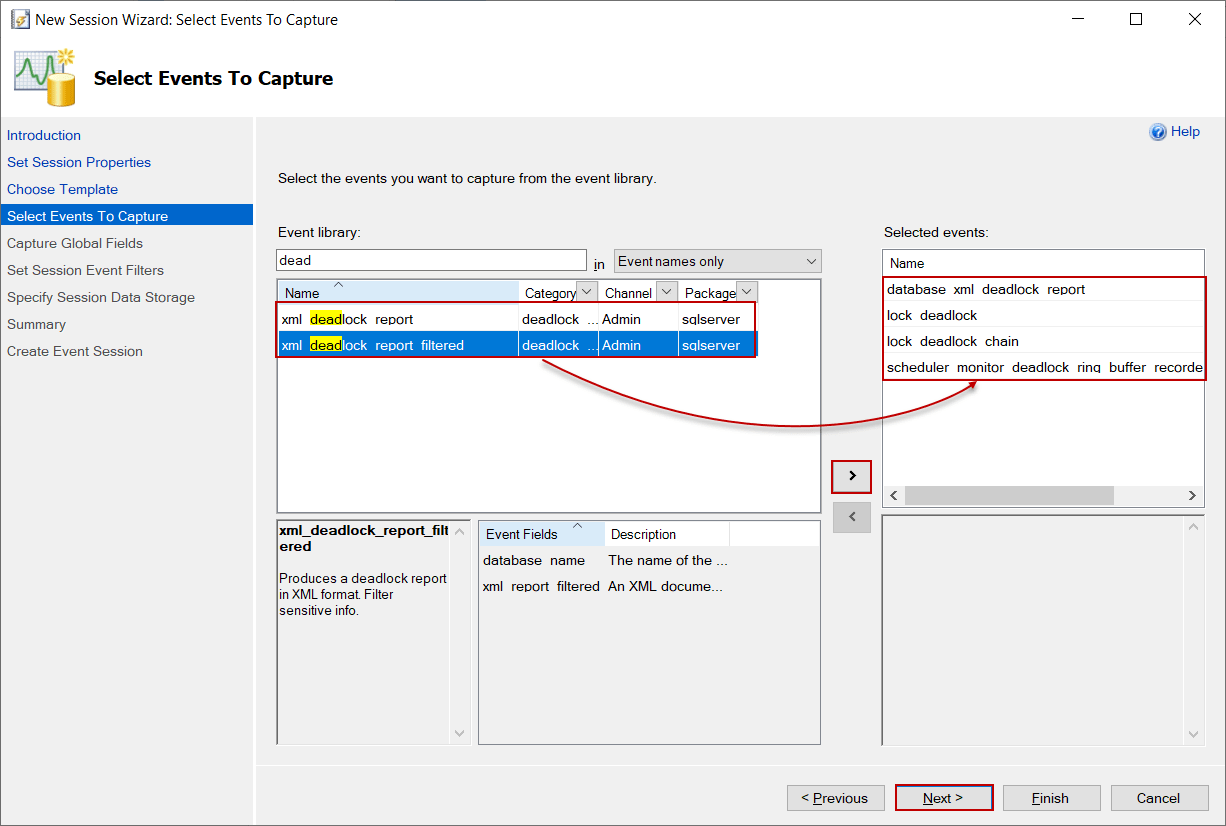
Task: Click the Event library search field
Action: point(430,260)
